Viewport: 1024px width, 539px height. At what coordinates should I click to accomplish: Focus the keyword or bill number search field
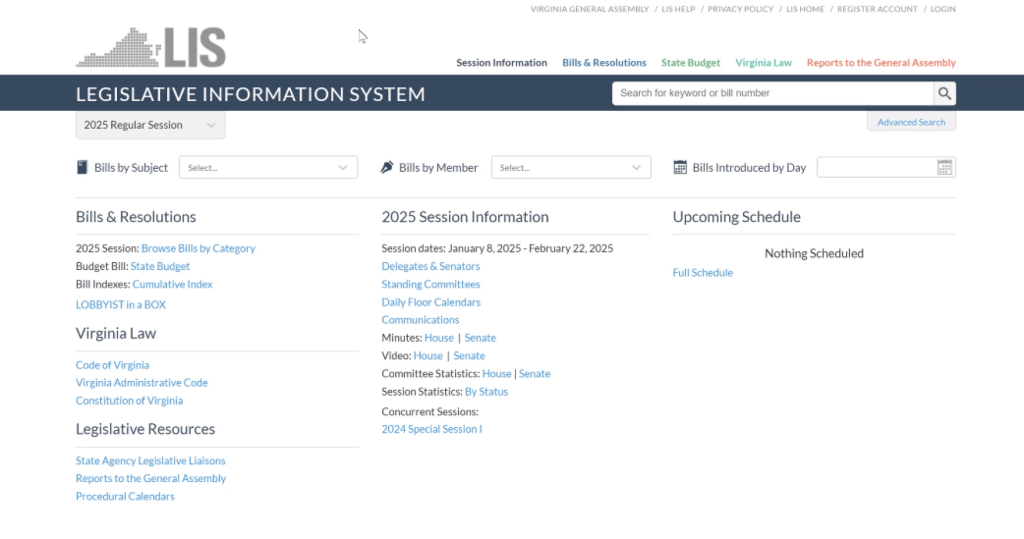pos(772,93)
